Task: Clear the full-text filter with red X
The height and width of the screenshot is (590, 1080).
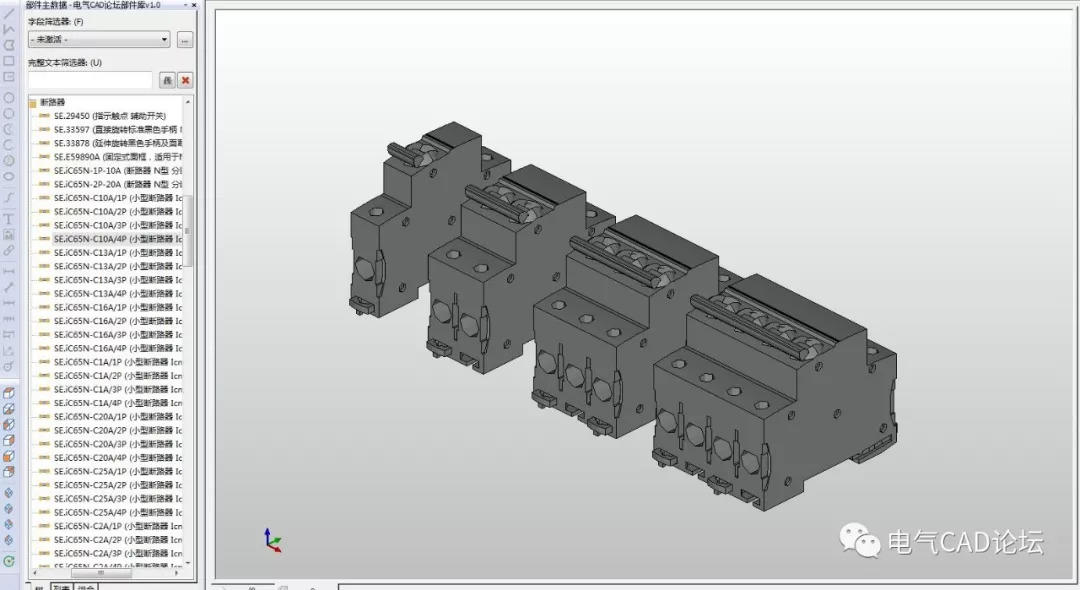Action: 185,80
